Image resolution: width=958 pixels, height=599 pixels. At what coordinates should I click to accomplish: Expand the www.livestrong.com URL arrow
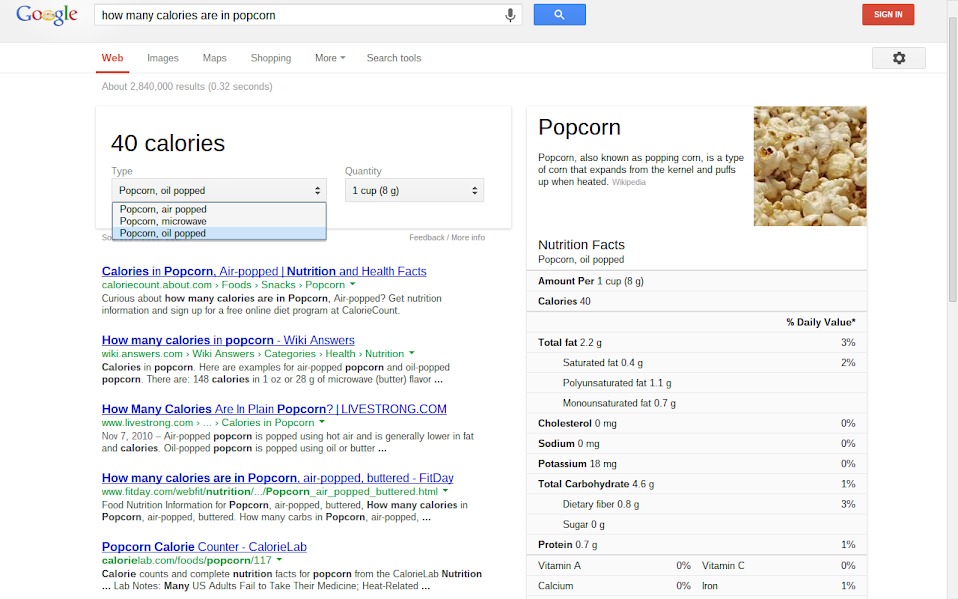(x=322, y=422)
